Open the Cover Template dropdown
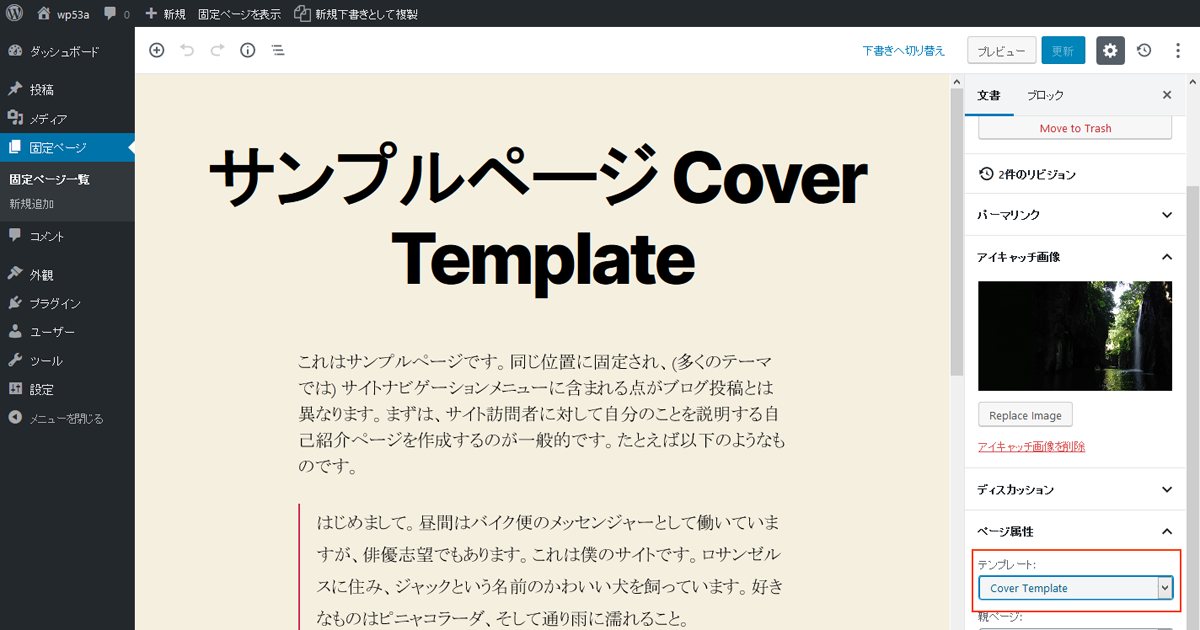 pyautogui.click(x=1076, y=588)
